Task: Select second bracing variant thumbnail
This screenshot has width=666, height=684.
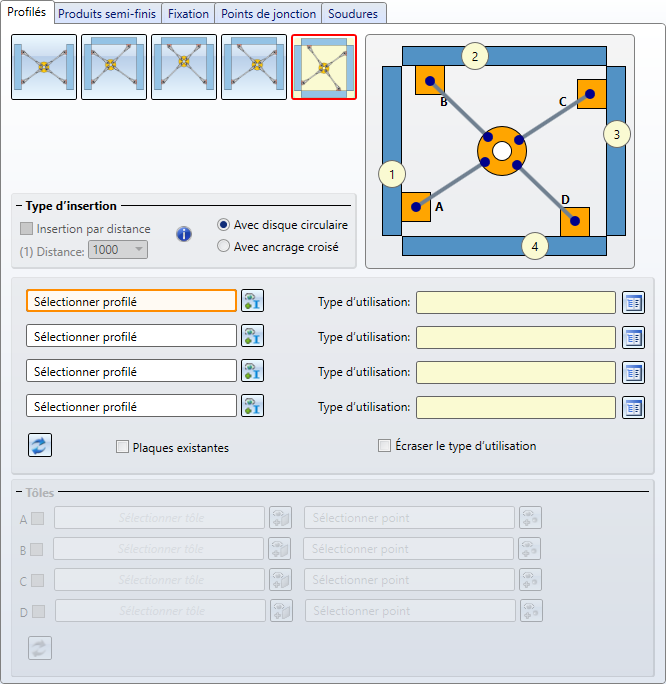Action: point(114,67)
